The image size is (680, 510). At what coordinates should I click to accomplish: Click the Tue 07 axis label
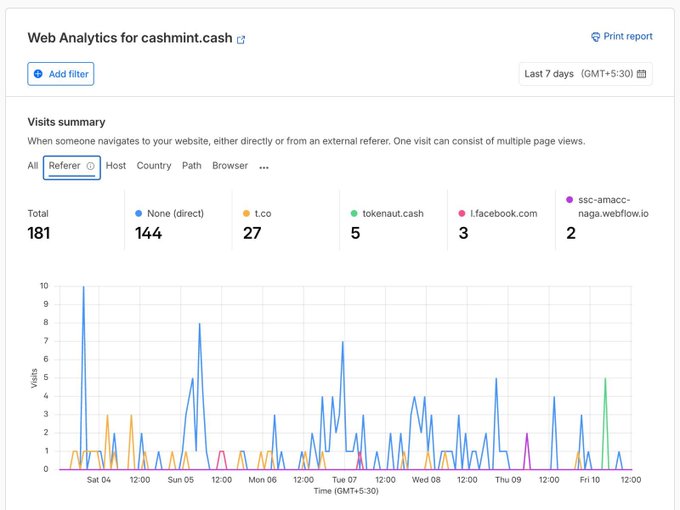click(344, 480)
